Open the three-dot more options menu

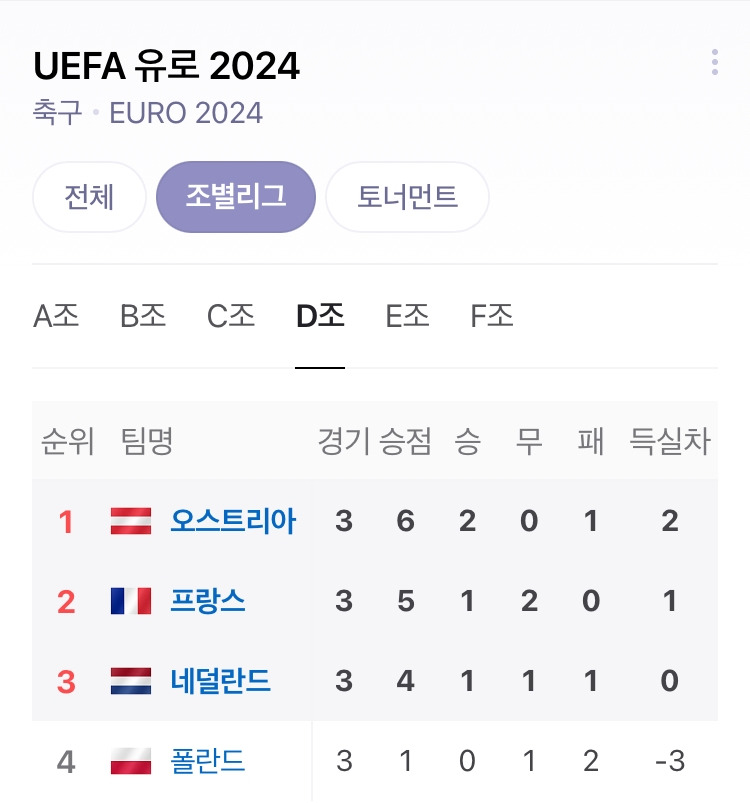pyautogui.click(x=715, y=62)
